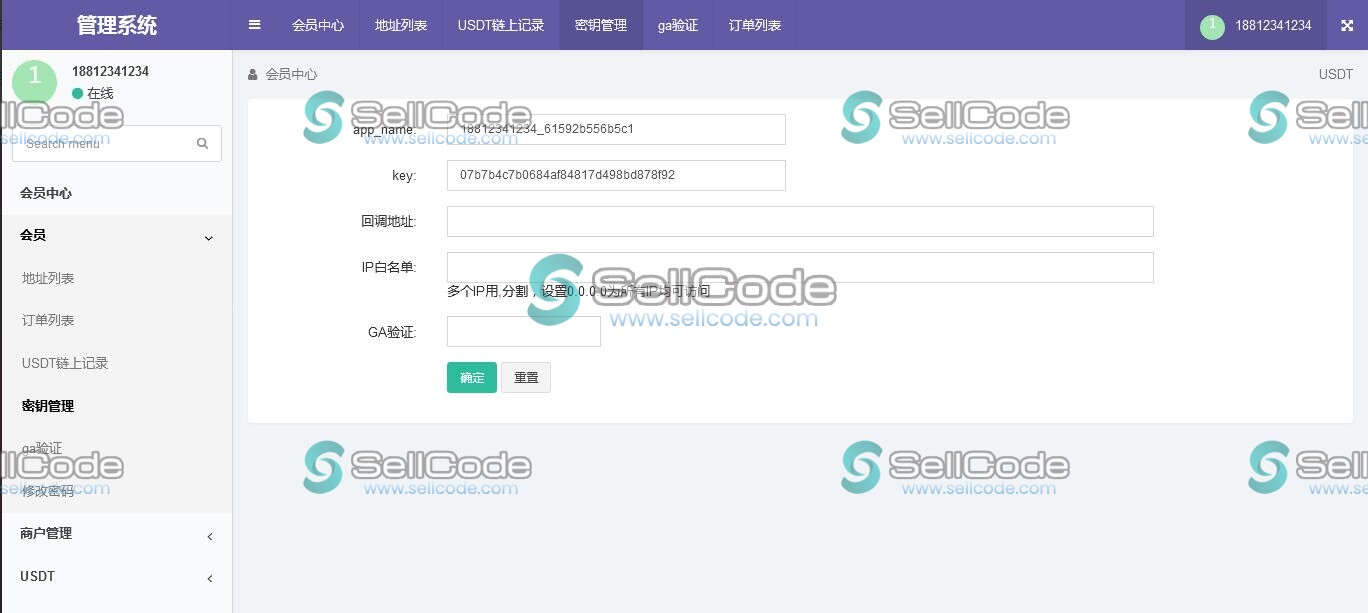The image size is (1368, 613).
Task: Expand the 商户管理 sidebar section
Action: pos(116,534)
